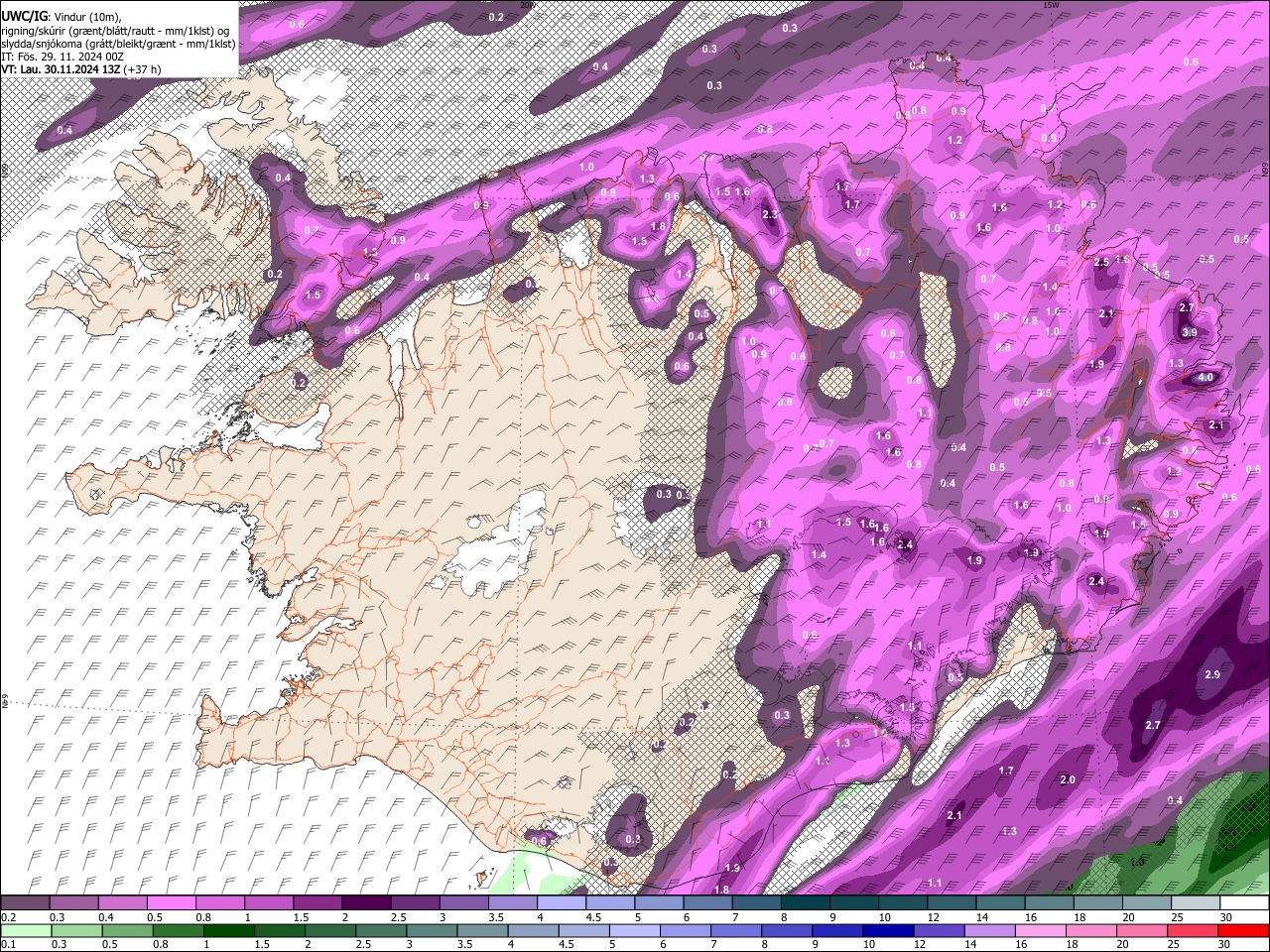The width and height of the screenshot is (1270, 952).
Task: Pick the snowfall legend swatch labeled 6
Action: [x=706, y=903]
